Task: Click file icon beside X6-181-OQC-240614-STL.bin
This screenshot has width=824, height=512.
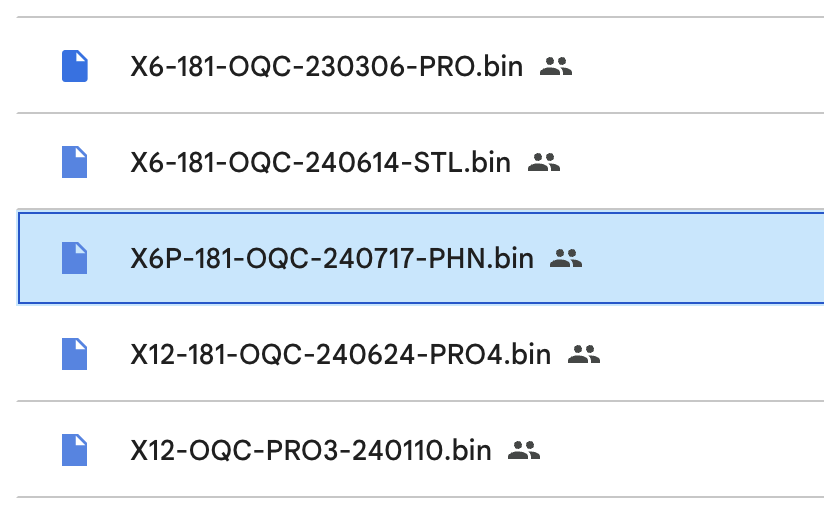Action: coord(75,162)
